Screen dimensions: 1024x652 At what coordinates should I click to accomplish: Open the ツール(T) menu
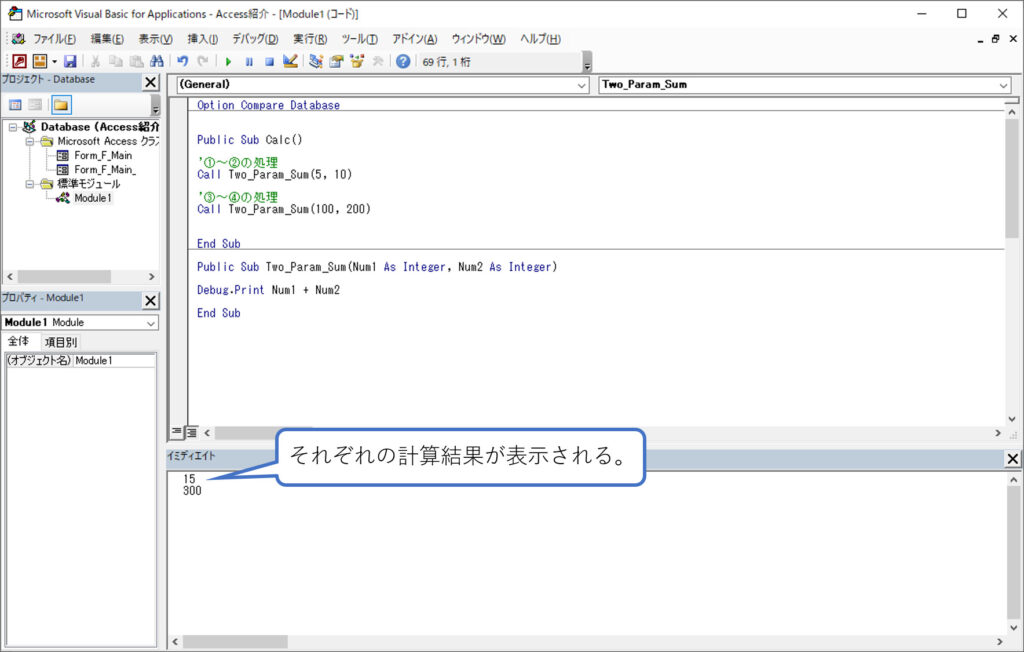[x=359, y=39]
